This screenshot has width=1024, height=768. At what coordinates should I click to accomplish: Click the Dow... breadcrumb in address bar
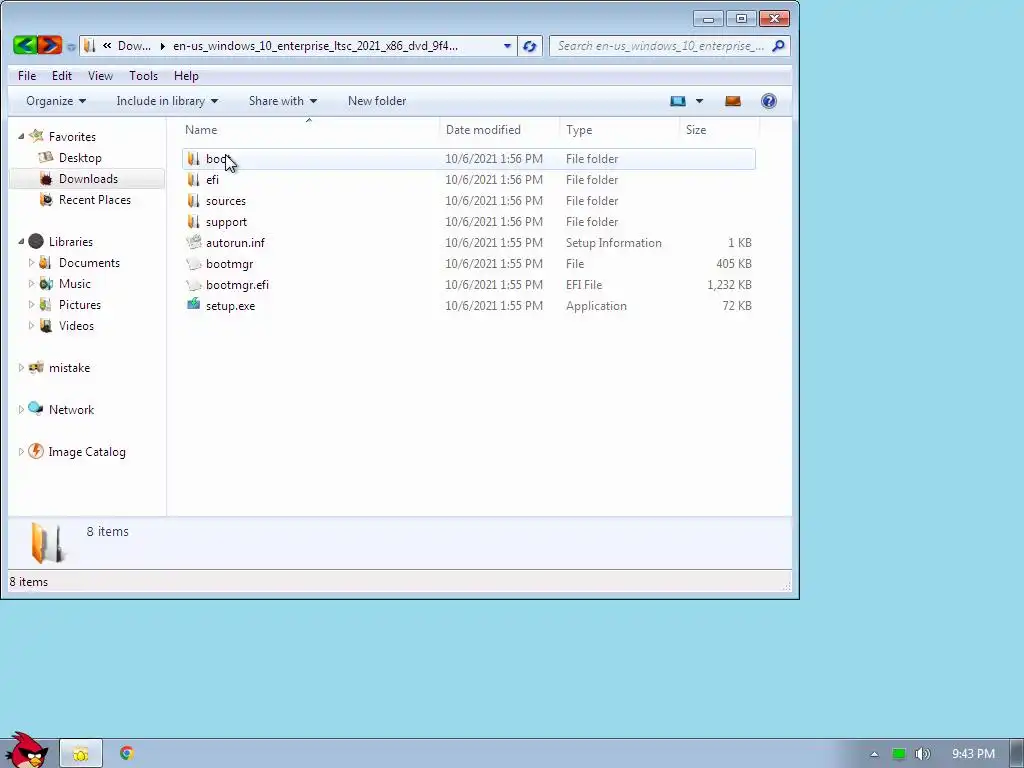coord(134,46)
